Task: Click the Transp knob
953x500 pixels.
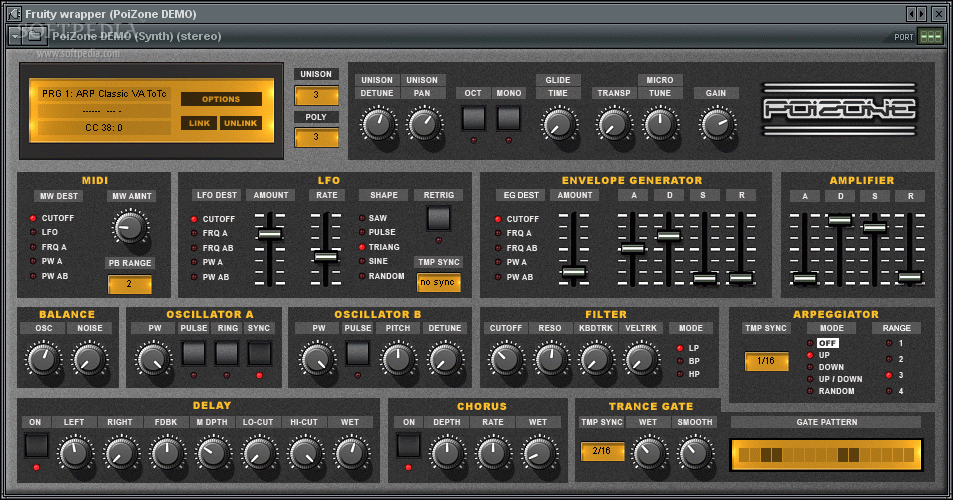Action: 613,124
